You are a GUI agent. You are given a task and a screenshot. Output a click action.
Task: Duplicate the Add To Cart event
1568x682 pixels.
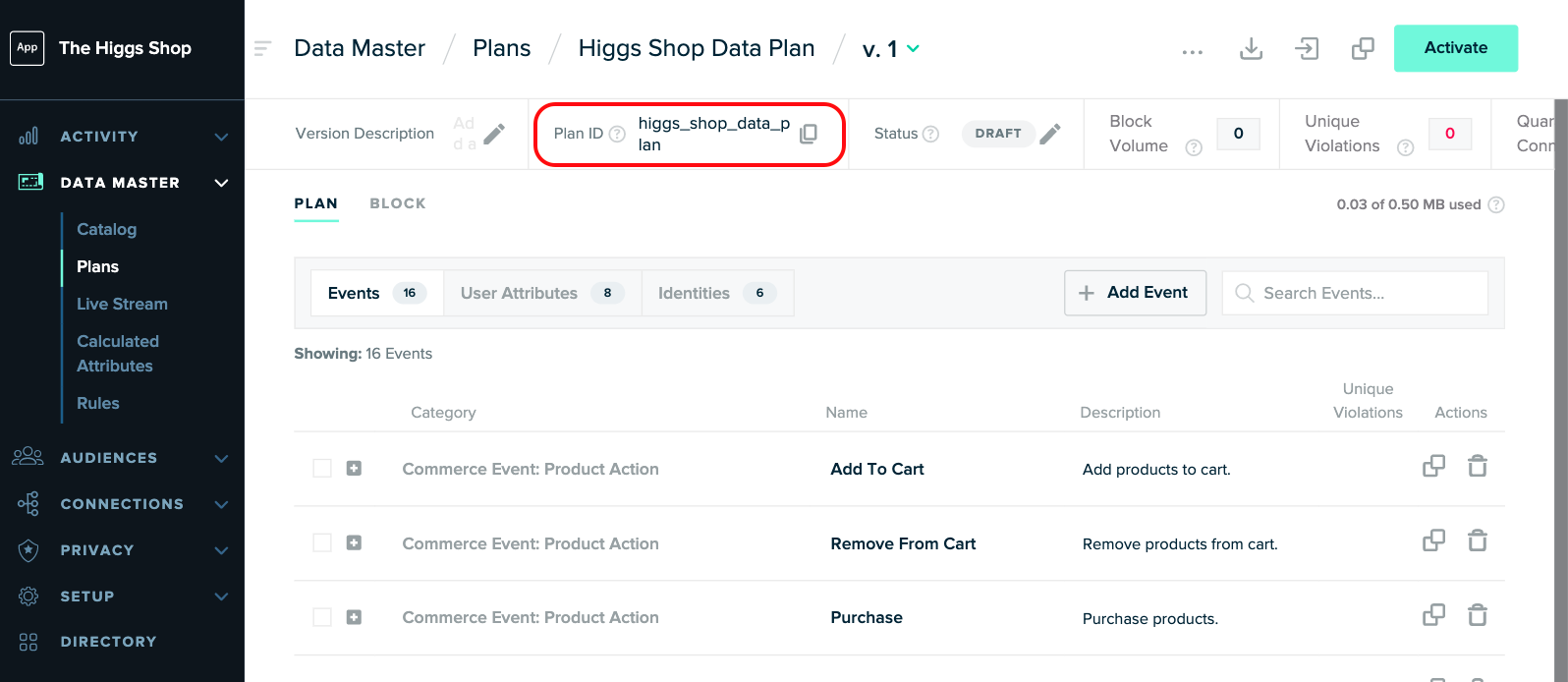tap(1433, 466)
